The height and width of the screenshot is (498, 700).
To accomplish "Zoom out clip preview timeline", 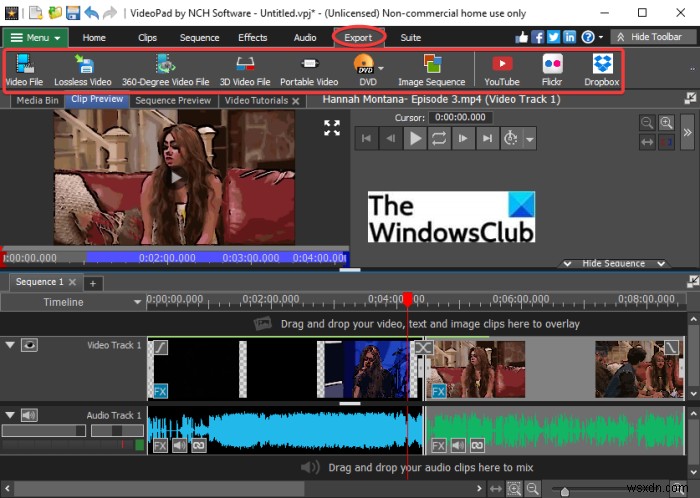I will (647, 123).
